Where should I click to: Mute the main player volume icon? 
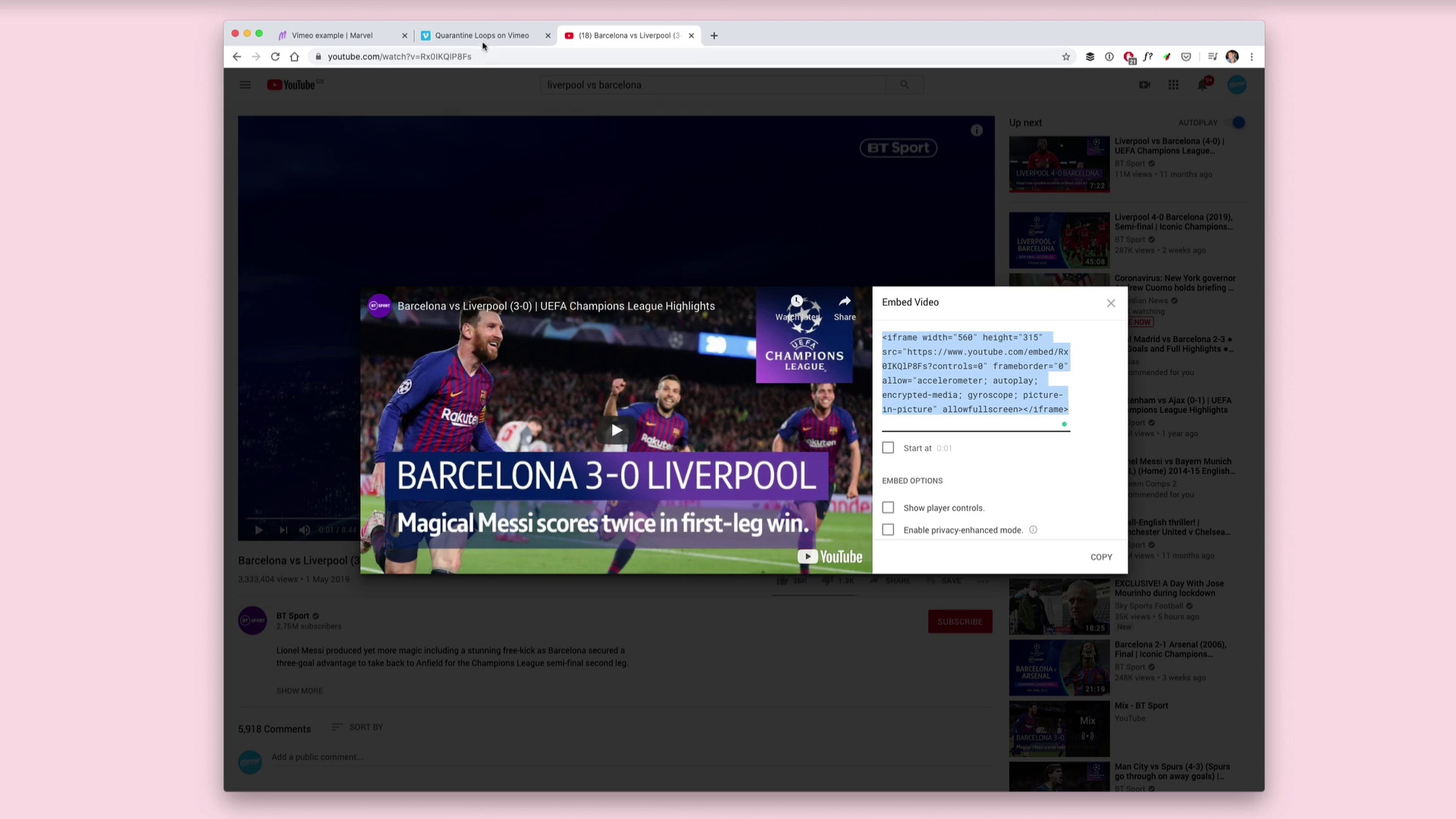click(304, 530)
